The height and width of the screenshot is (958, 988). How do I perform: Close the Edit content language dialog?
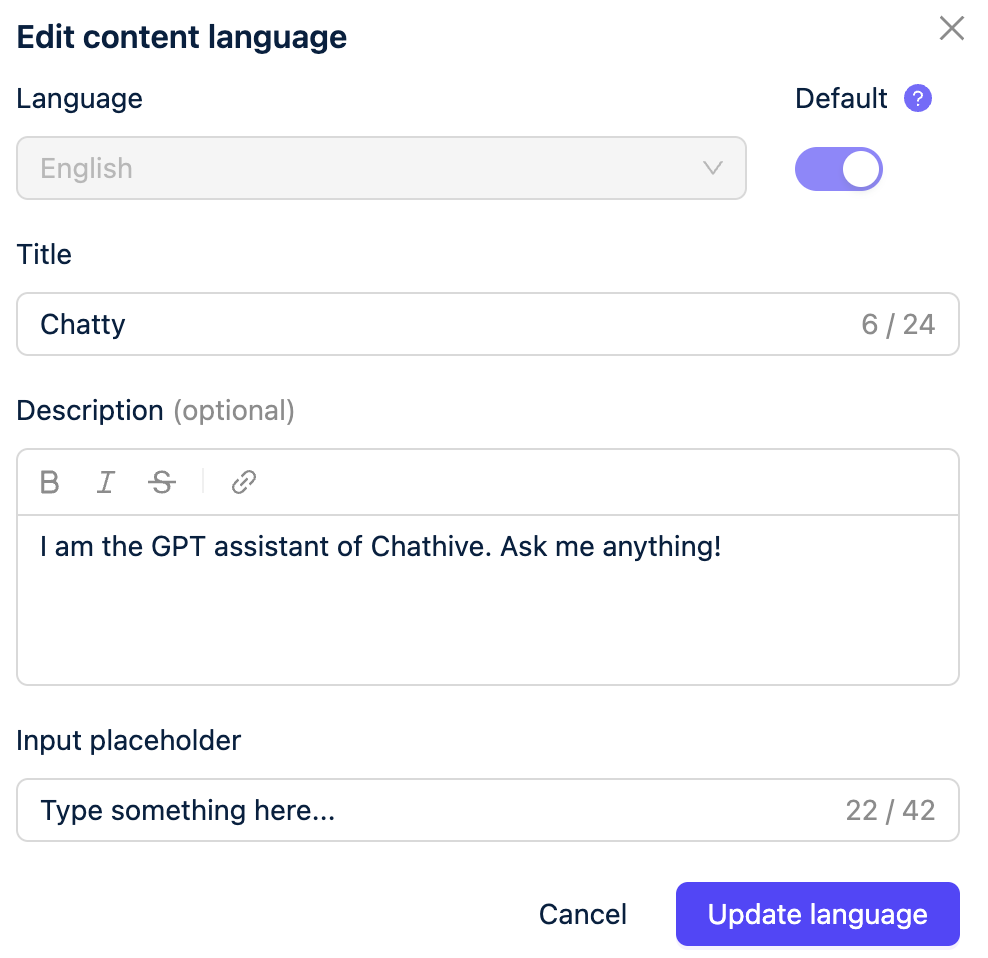click(951, 29)
